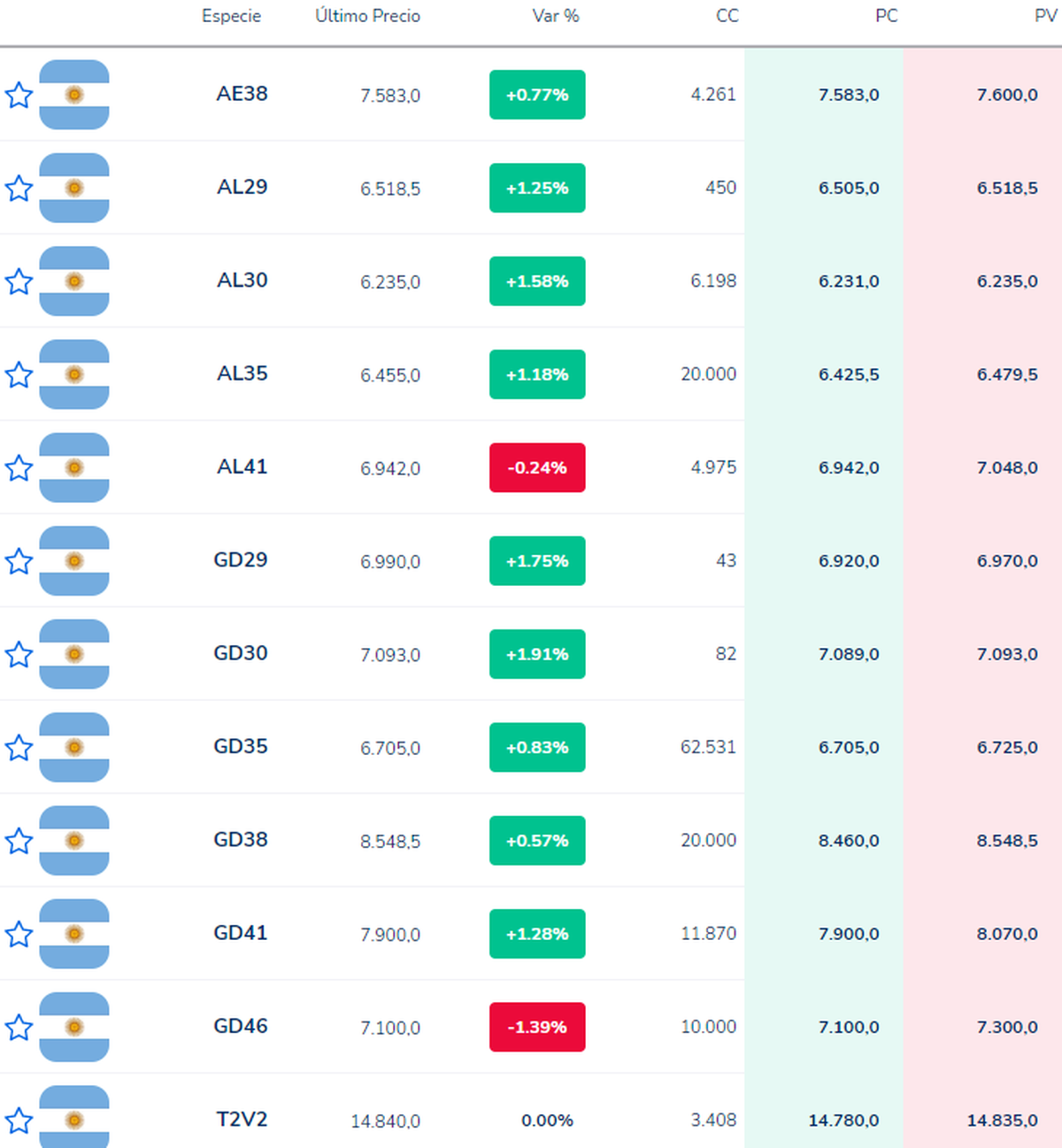Click the Argentina flag icon for AL35

(74, 374)
